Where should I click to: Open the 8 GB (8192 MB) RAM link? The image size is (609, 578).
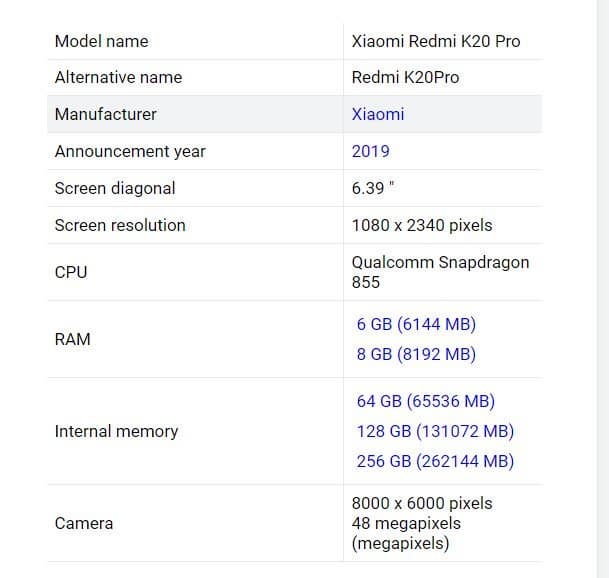tap(416, 354)
